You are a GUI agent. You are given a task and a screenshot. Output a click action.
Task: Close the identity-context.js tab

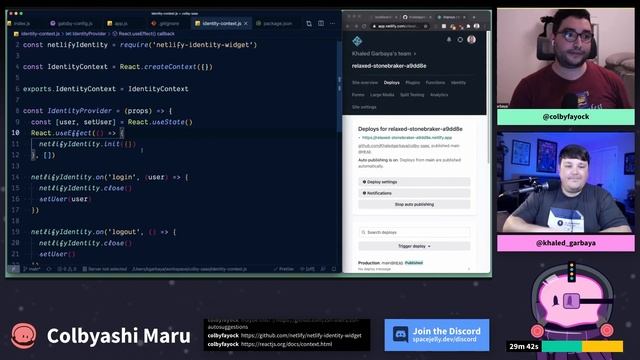click(246, 24)
